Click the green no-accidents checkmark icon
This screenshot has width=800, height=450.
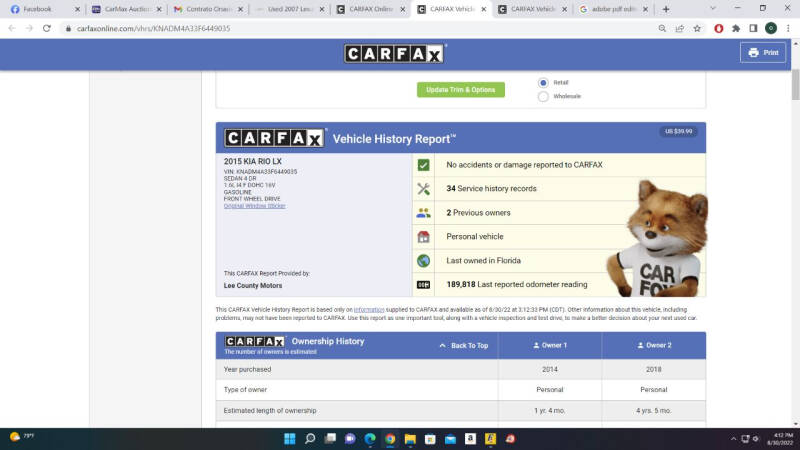(x=423, y=165)
